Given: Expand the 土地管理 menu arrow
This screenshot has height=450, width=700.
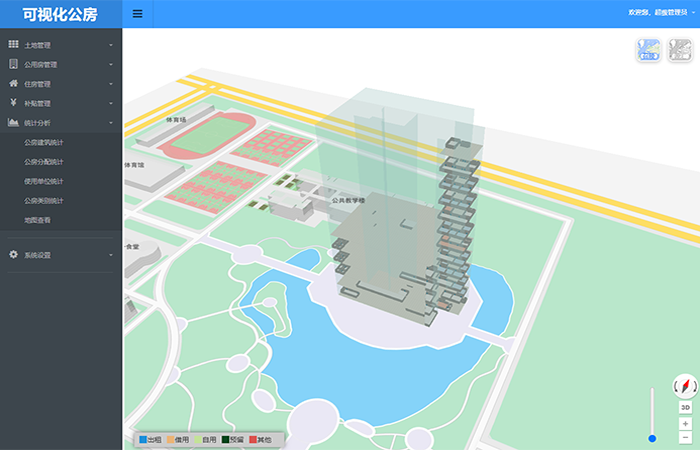Looking at the screenshot, I should (x=111, y=46).
